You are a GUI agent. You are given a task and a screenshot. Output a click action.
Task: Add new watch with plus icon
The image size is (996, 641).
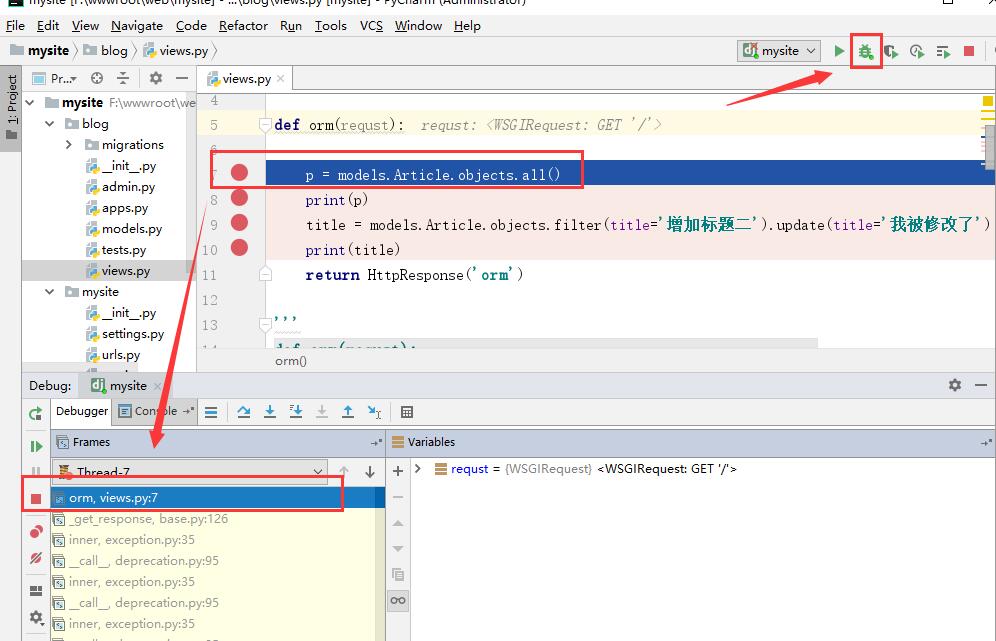click(x=398, y=471)
